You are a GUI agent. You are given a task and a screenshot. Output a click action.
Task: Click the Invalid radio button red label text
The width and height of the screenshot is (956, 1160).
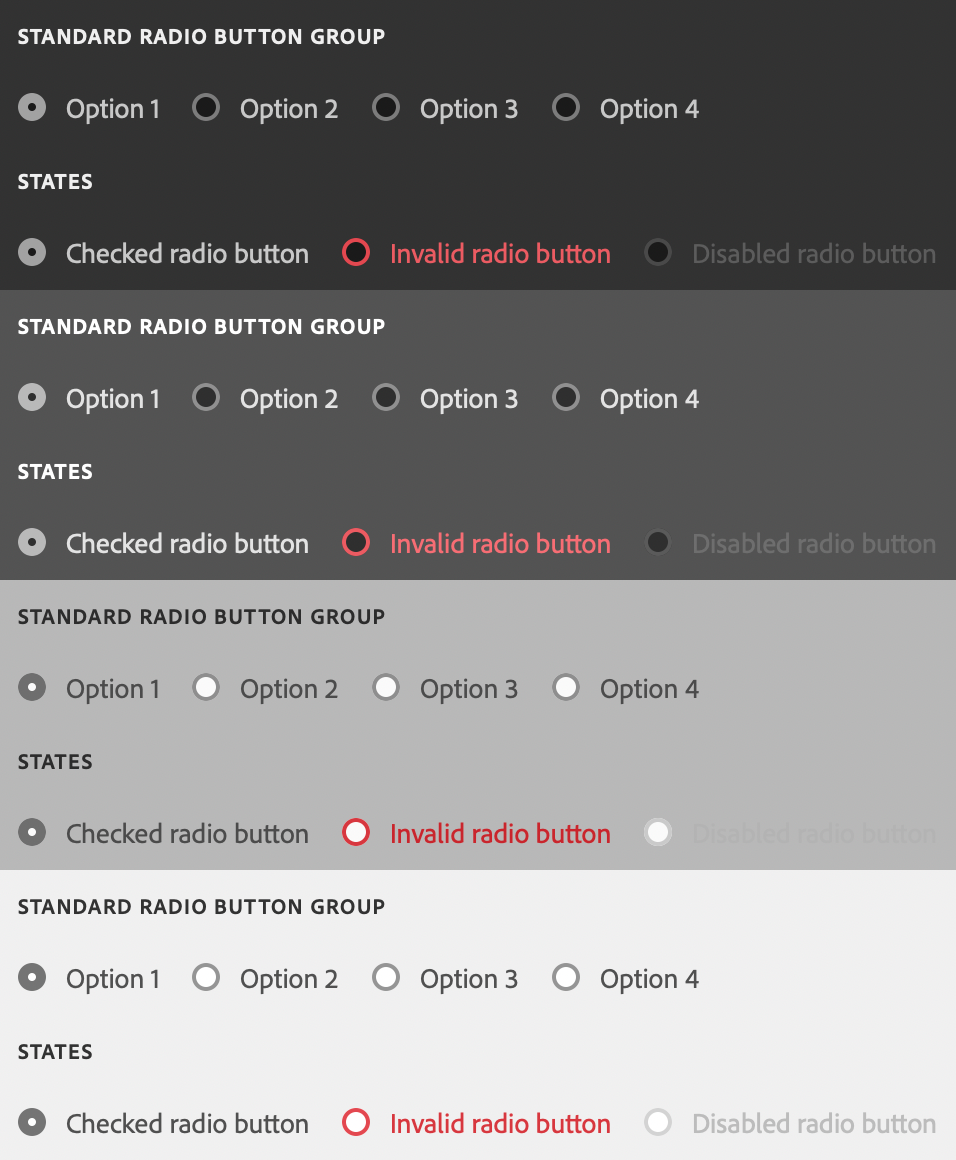coord(500,1123)
